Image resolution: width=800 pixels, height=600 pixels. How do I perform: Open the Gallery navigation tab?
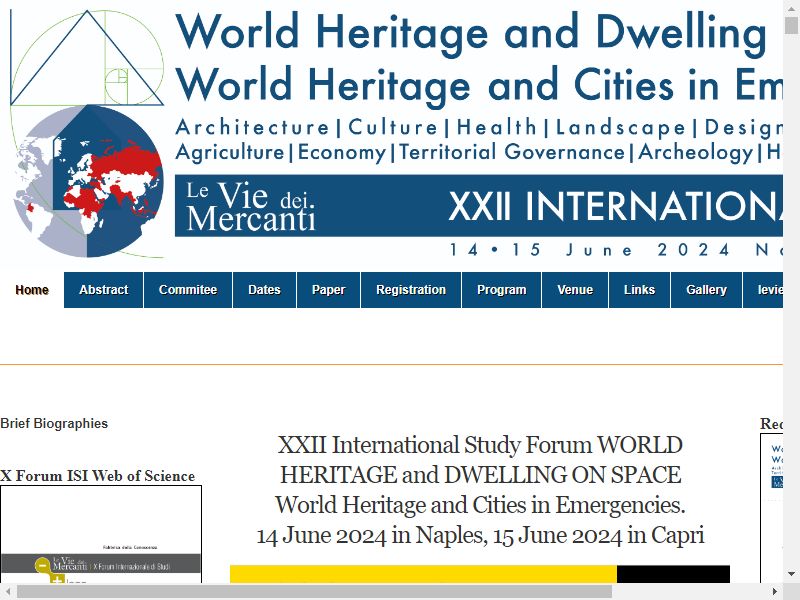[x=706, y=290]
